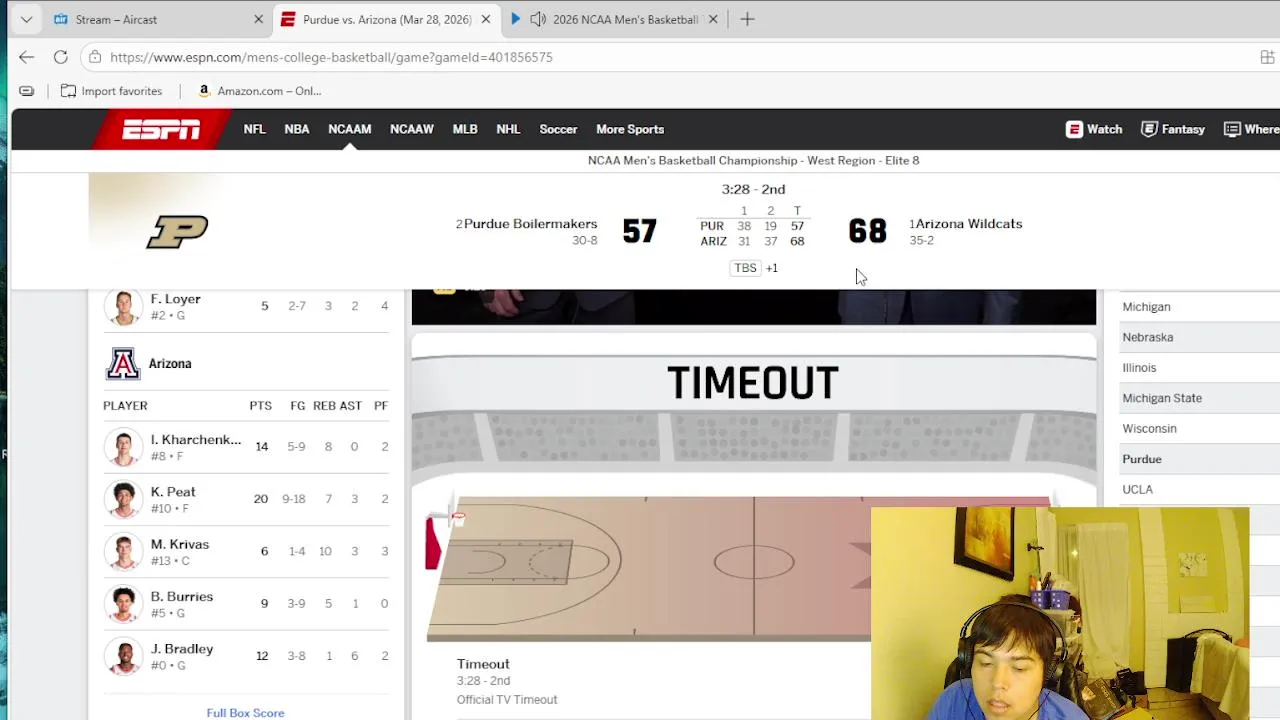This screenshot has height=720, width=1280.
Task: Click the Michigan team link
Action: click(1146, 307)
